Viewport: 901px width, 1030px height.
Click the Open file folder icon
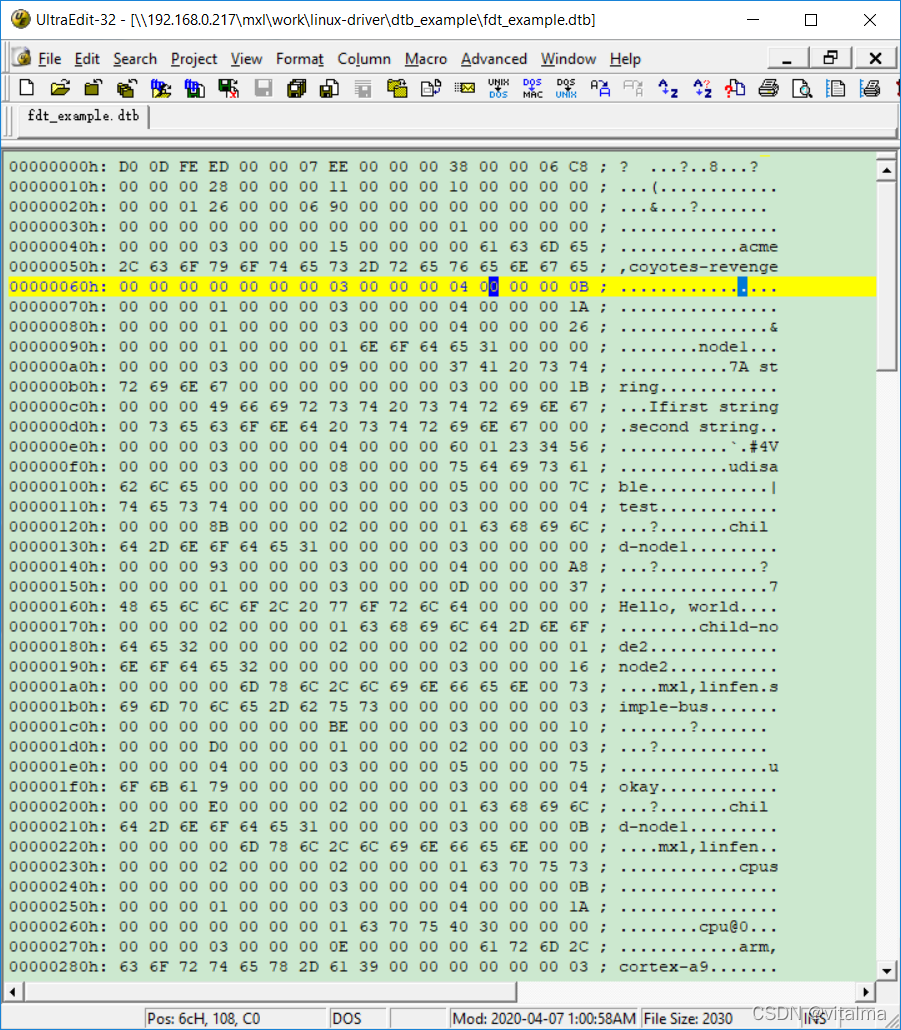[x=60, y=87]
